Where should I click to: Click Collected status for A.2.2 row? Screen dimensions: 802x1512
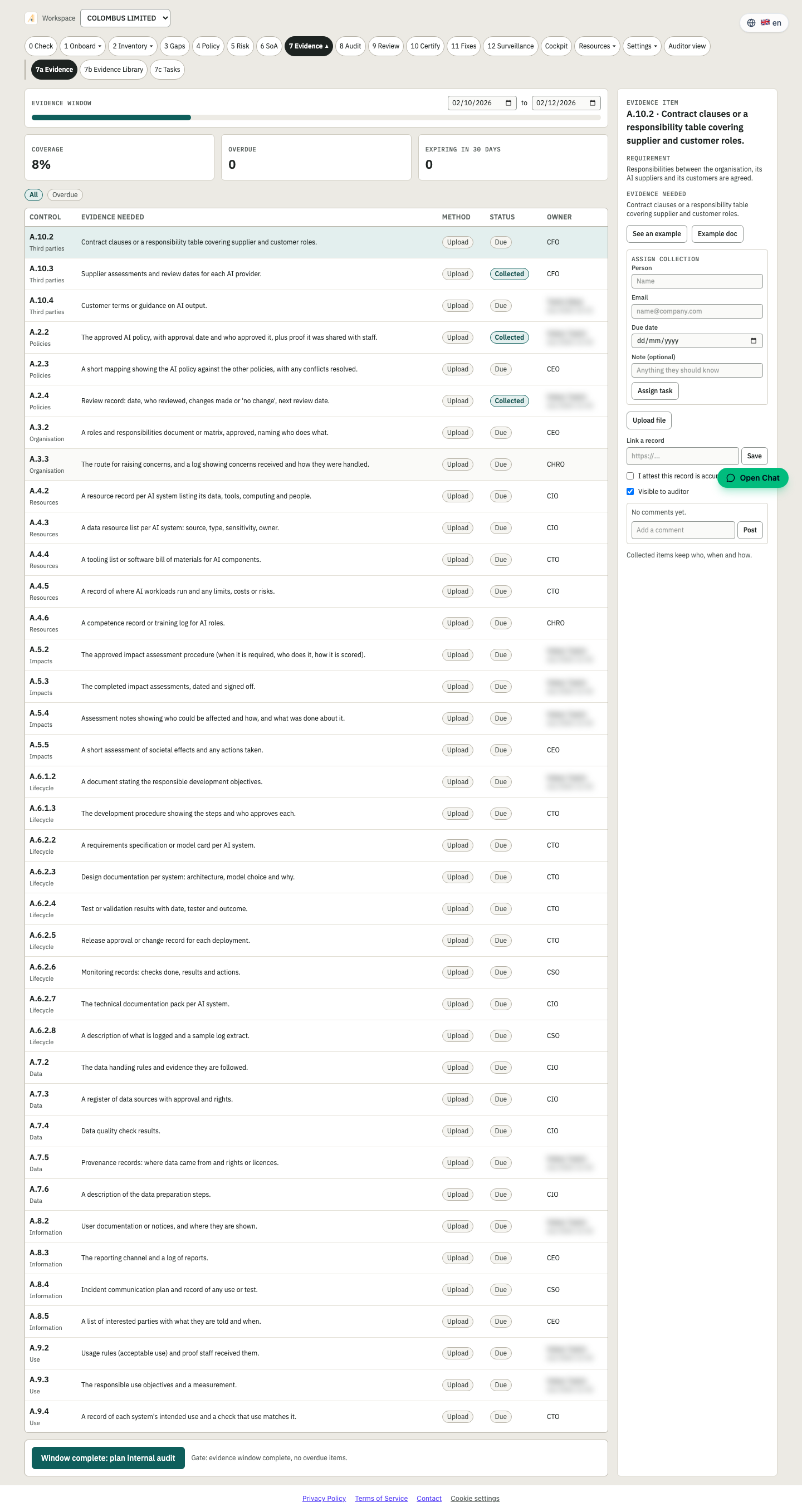pyautogui.click(x=509, y=337)
